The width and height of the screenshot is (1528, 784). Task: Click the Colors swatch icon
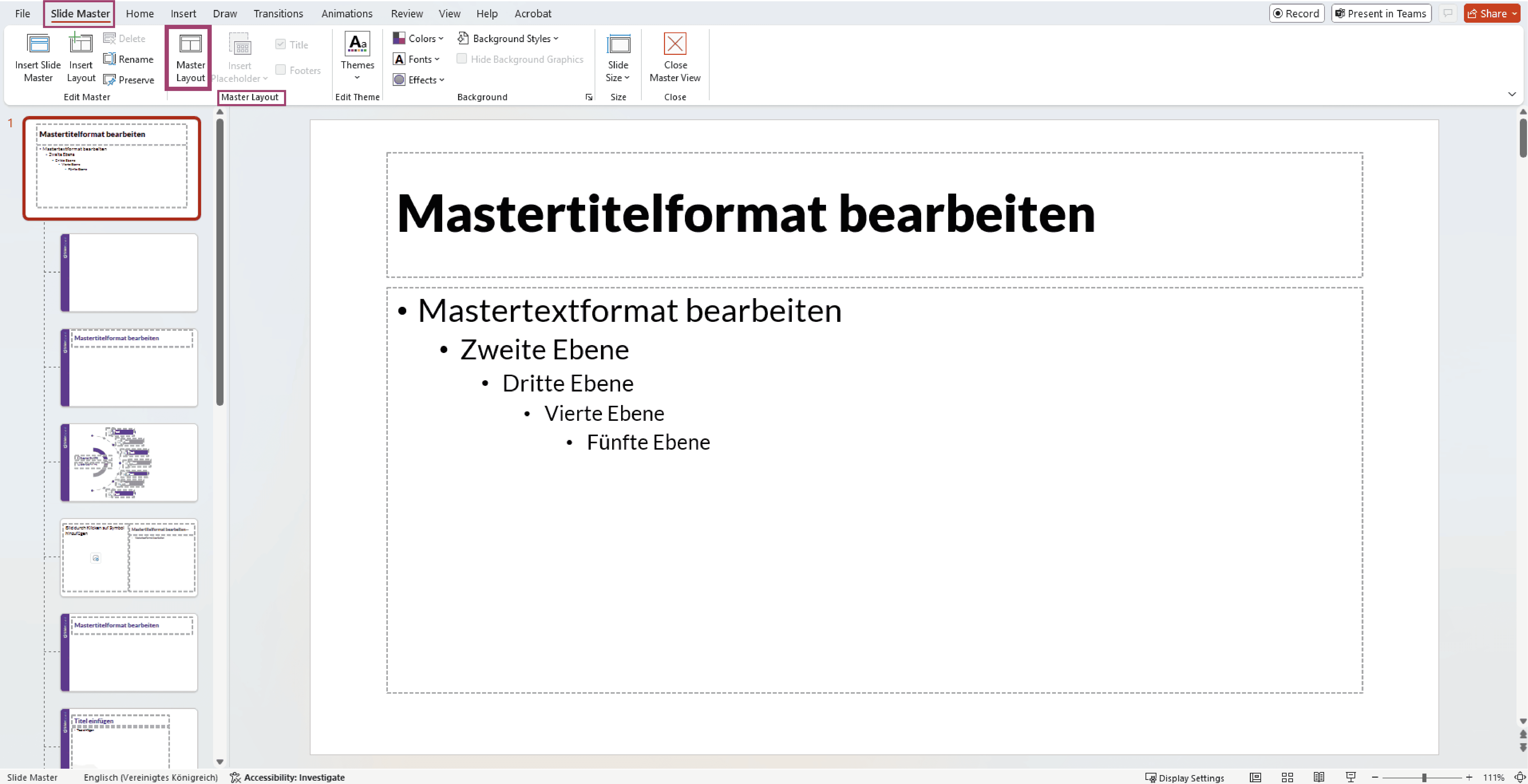click(x=399, y=39)
